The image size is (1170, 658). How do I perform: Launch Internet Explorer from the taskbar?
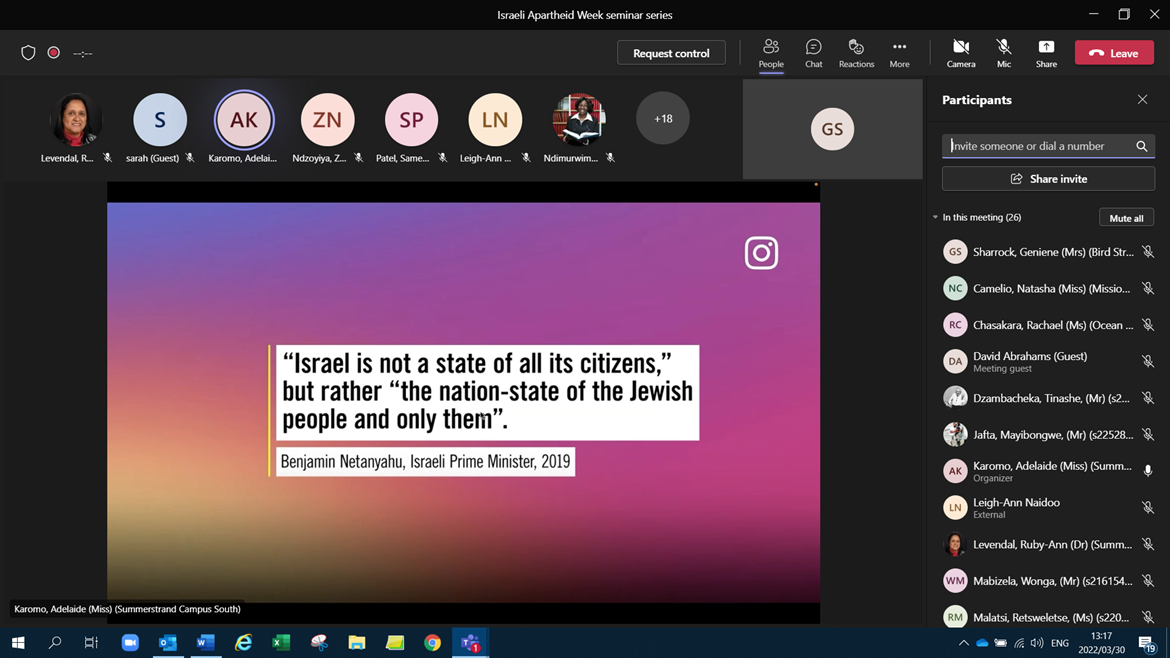click(243, 642)
